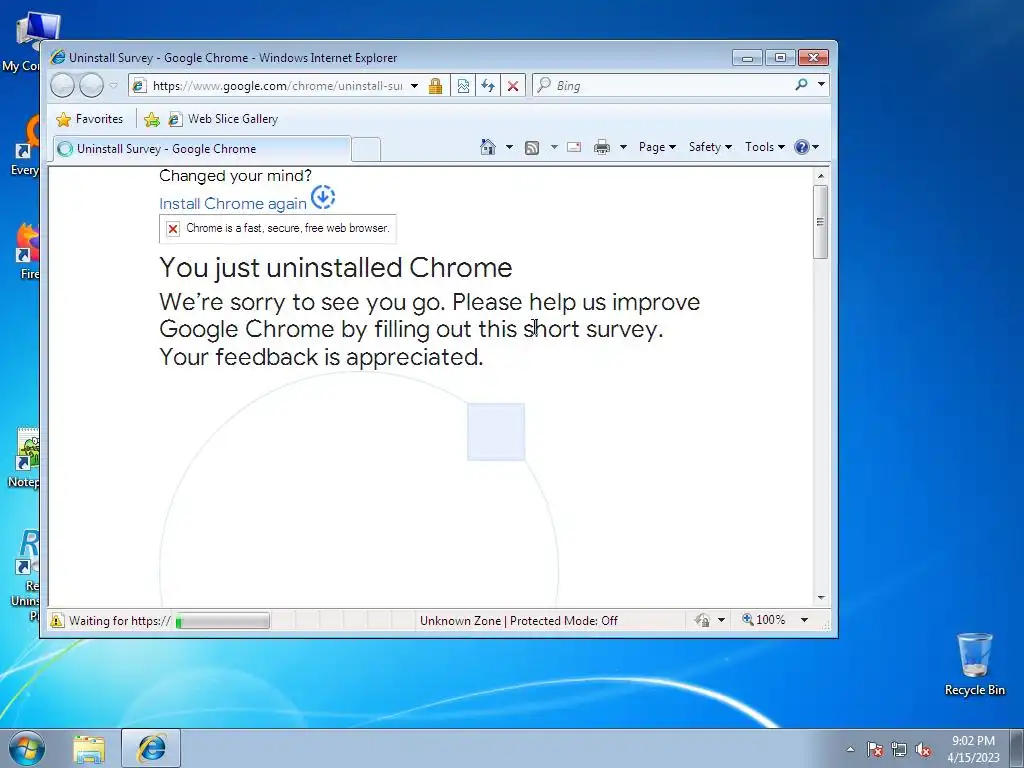Screen dimensions: 1024x768
Task: Open the Favorites star button
Action: tap(90, 119)
